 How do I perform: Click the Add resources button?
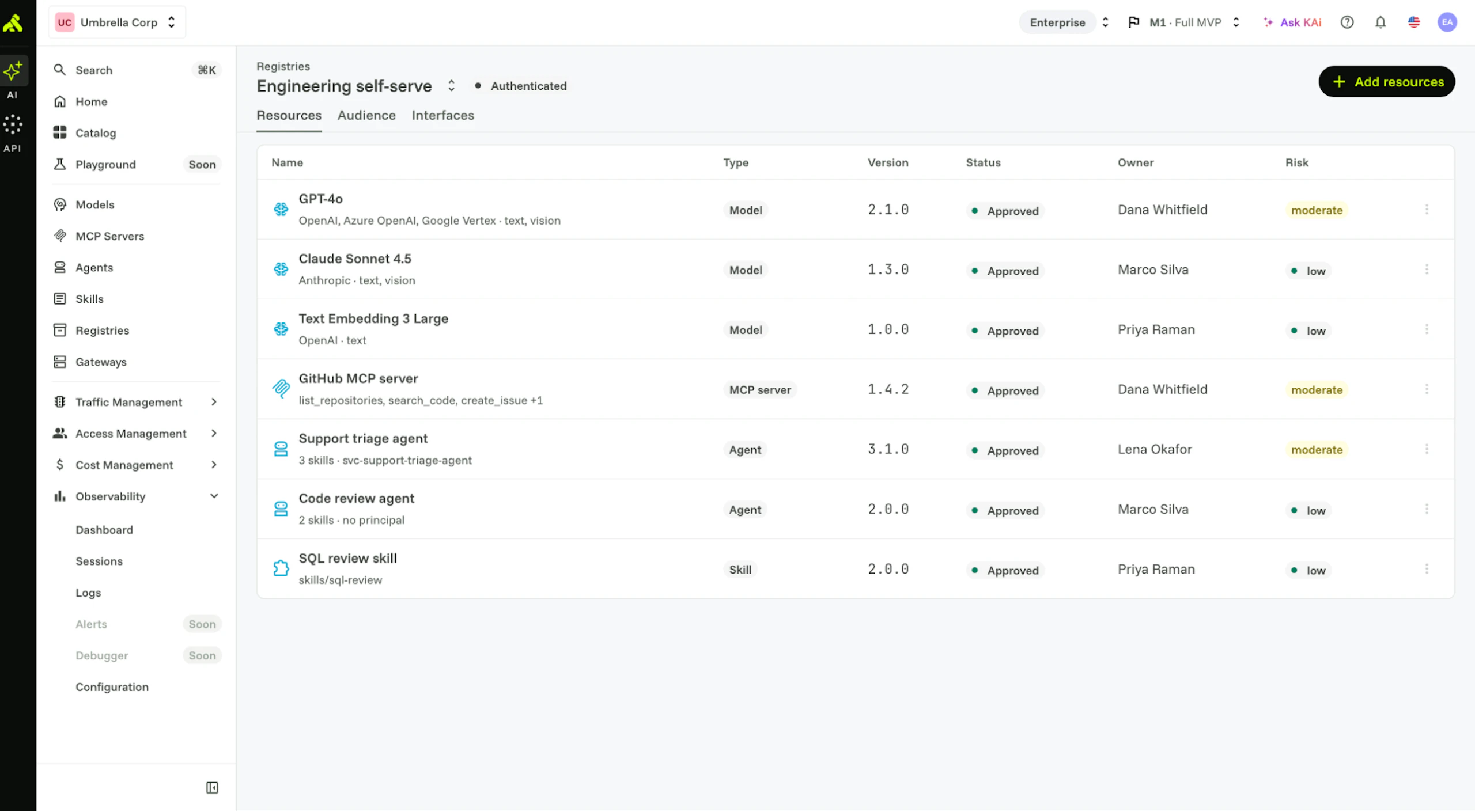pyautogui.click(x=1387, y=82)
